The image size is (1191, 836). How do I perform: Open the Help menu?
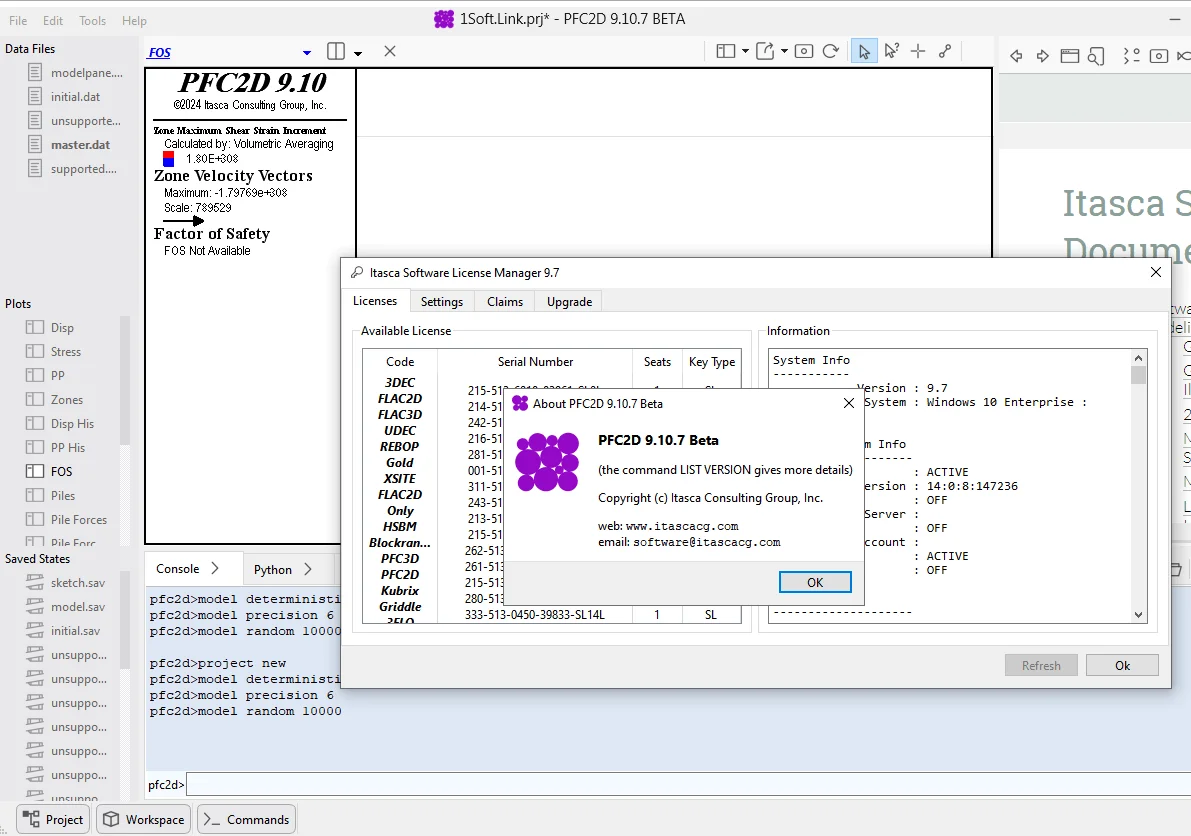(134, 21)
